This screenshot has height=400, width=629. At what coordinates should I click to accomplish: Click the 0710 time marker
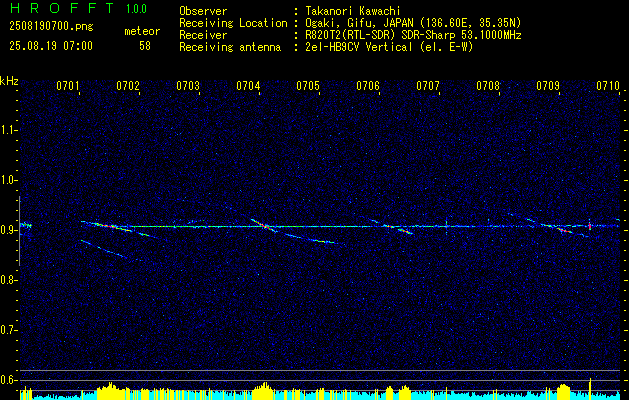click(x=608, y=85)
